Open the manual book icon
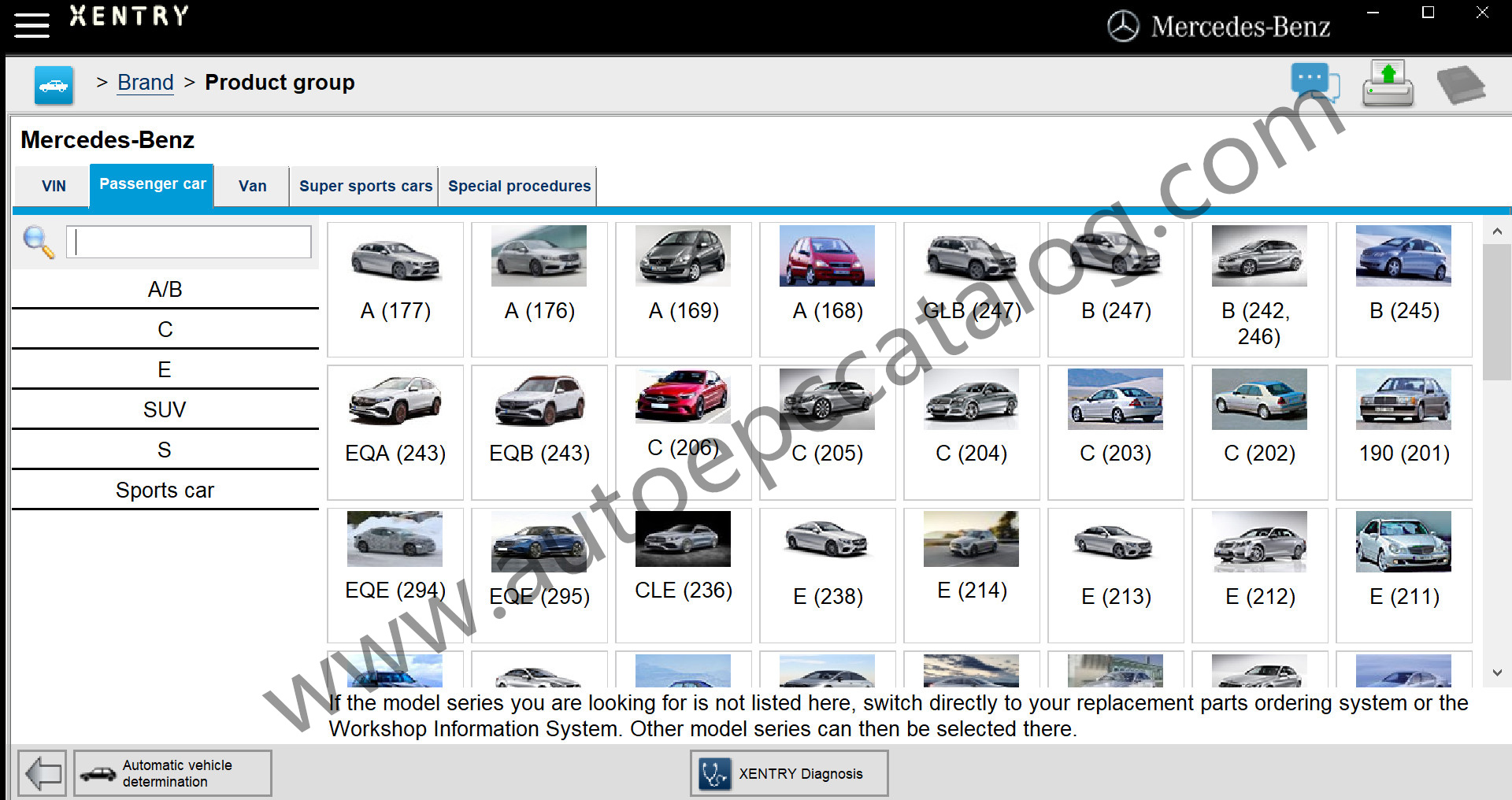Screen dimensions: 1512x800 click(x=1460, y=84)
